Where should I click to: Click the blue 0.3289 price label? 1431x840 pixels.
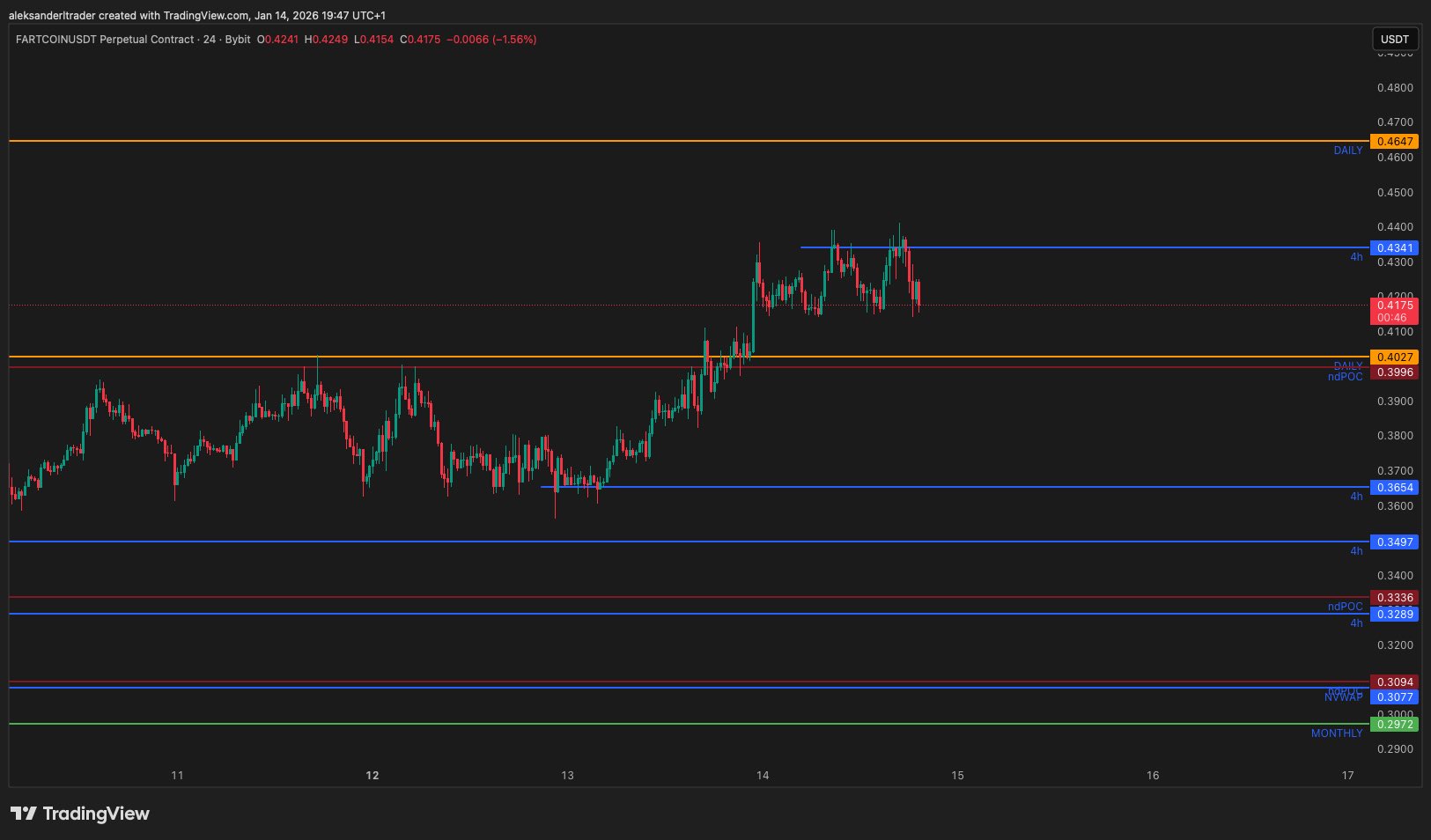coord(1394,615)
